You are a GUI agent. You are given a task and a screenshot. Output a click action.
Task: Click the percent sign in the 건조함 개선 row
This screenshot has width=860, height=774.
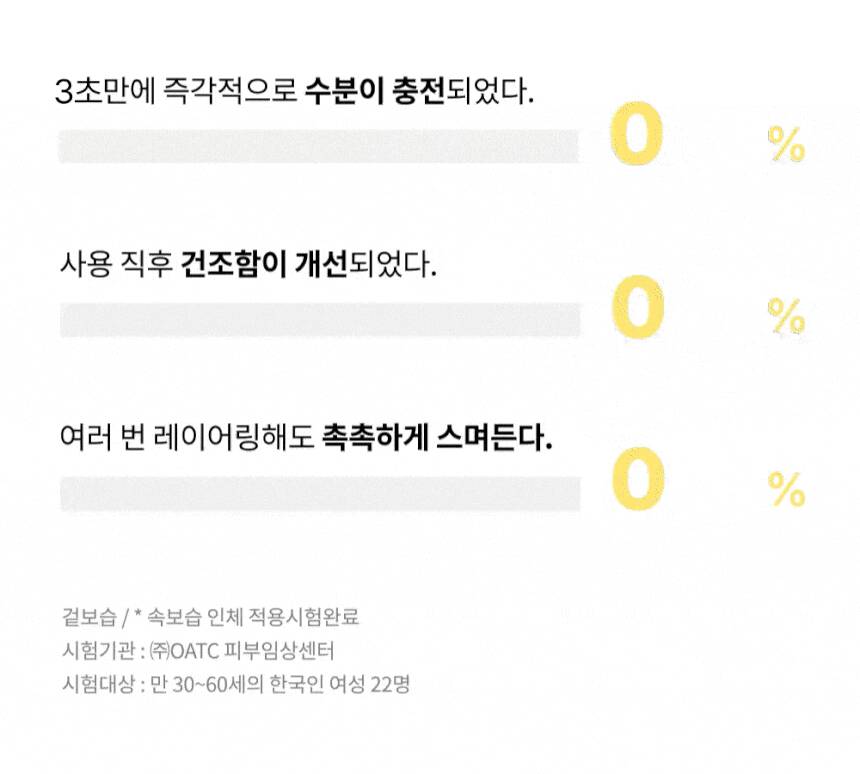coord(786,317)
